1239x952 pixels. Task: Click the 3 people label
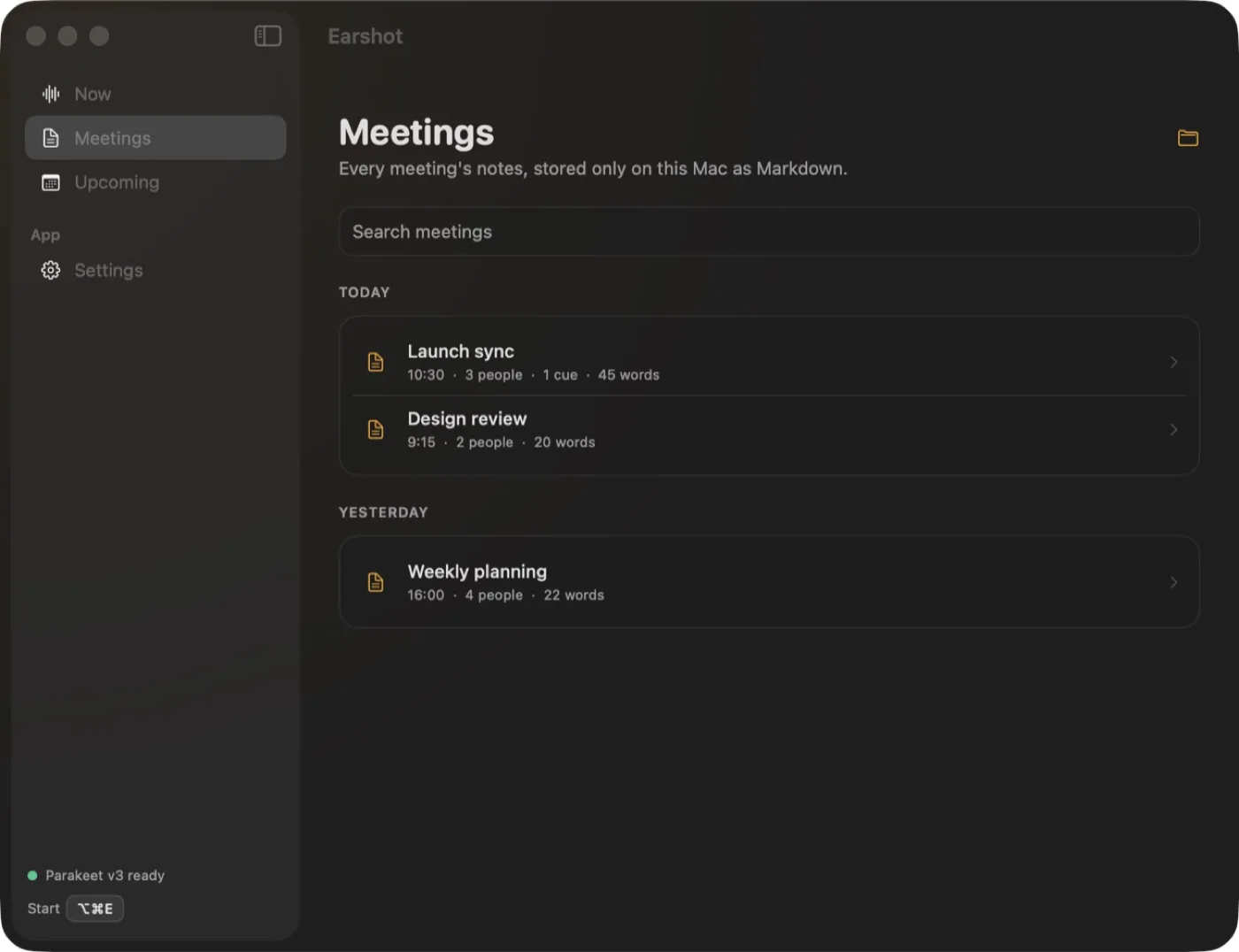point(494,375)
